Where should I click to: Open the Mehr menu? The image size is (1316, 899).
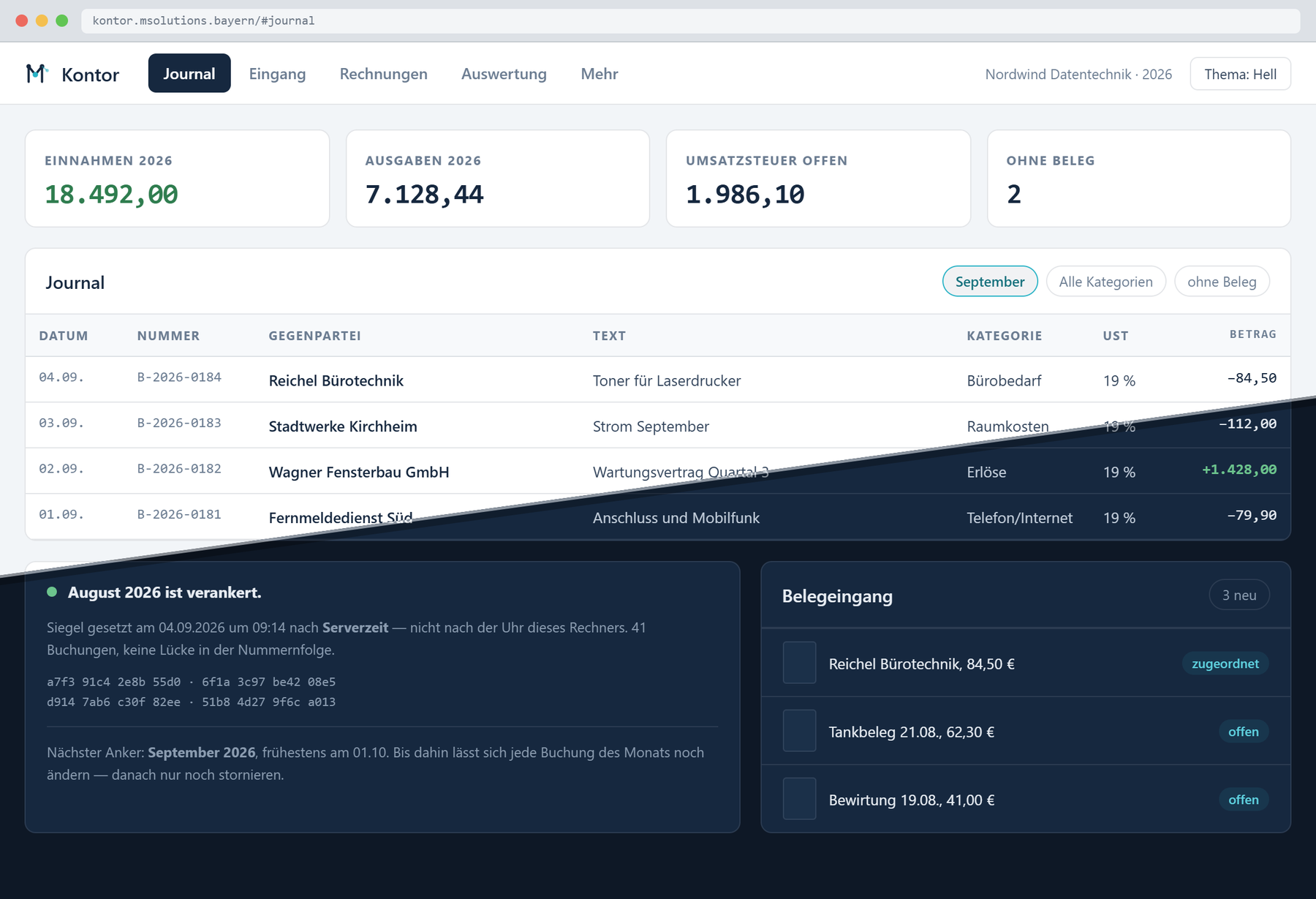(600, 74)
